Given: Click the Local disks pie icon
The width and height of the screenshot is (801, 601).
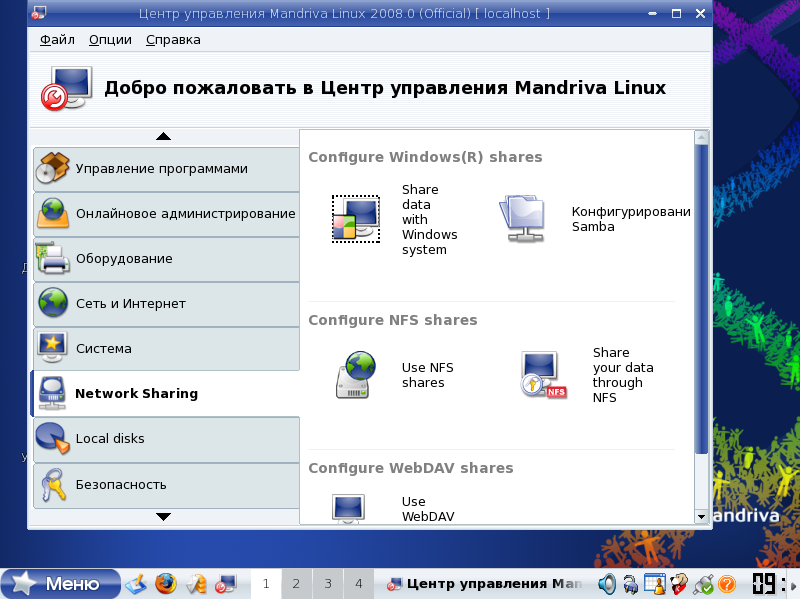Looking at the screenshot, I should tap(53, 438).
